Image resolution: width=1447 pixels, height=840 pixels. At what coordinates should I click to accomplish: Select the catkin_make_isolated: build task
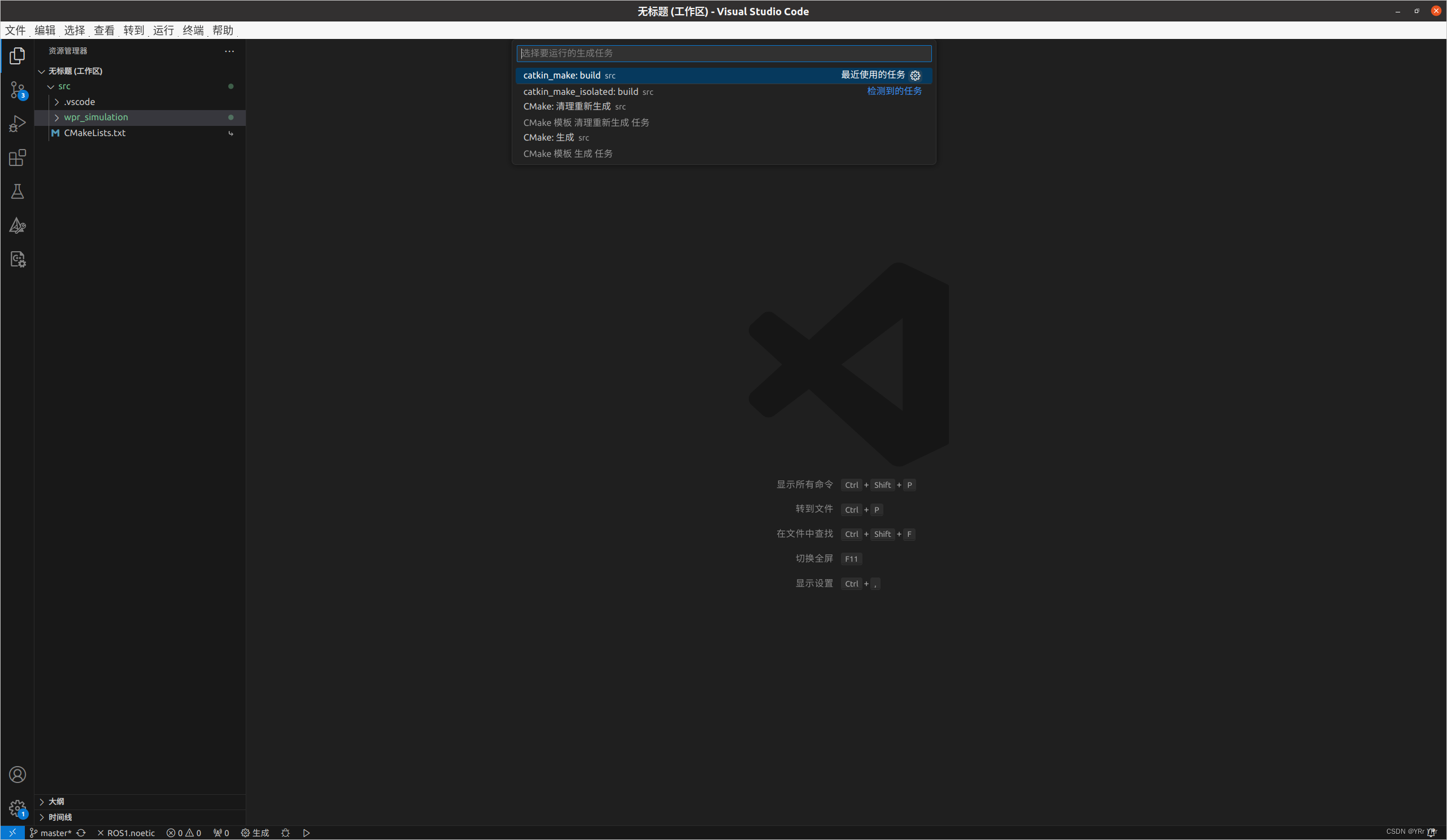coord(723,92)
